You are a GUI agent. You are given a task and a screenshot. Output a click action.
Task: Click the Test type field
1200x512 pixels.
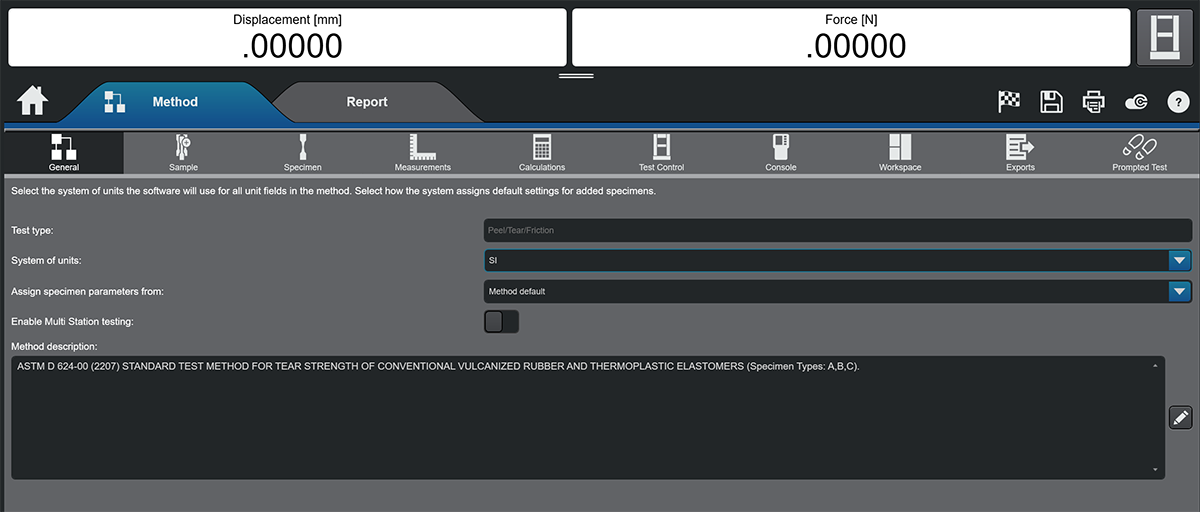838,230
